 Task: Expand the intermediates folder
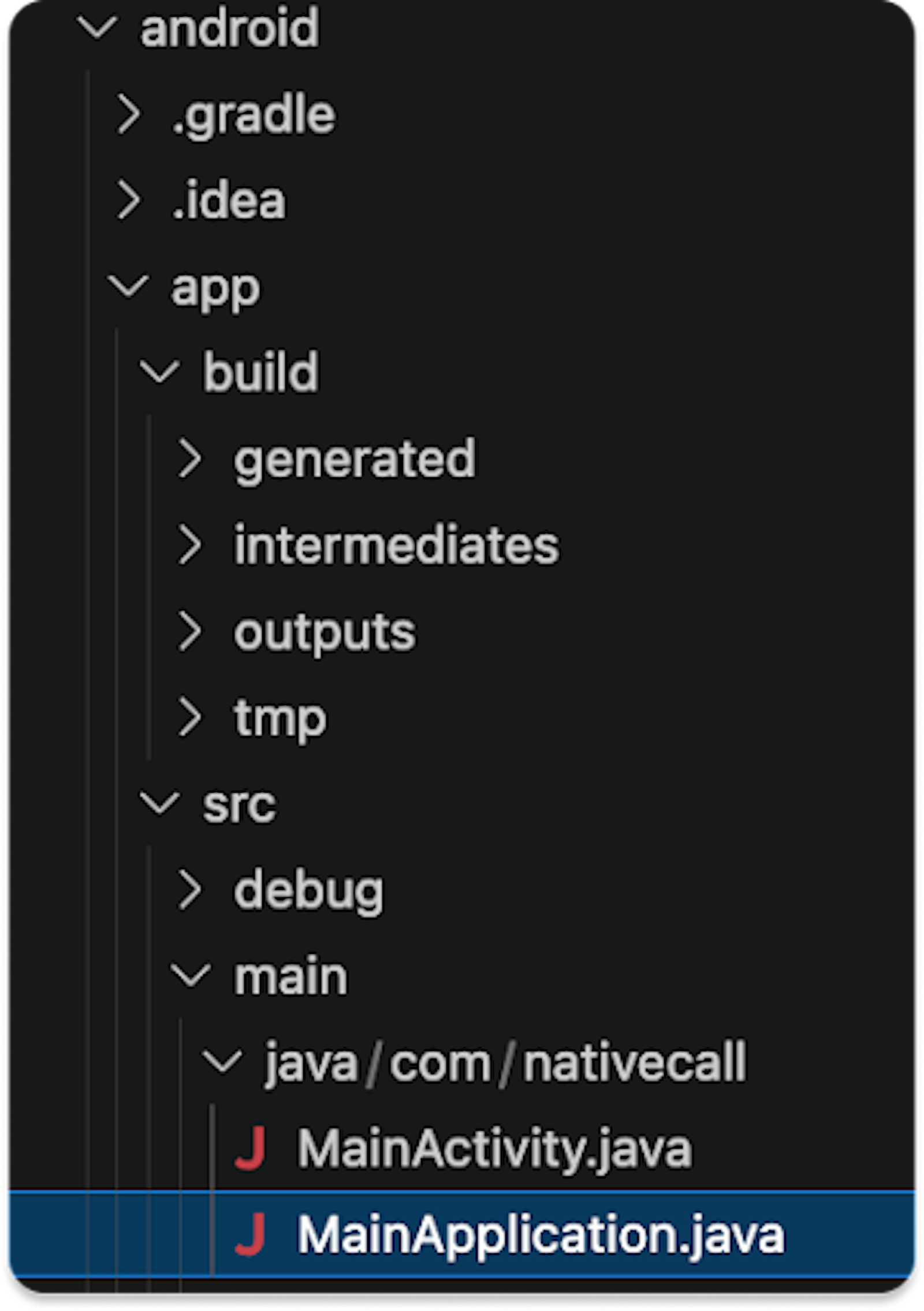pyautogui.click(x=191, y=545)
